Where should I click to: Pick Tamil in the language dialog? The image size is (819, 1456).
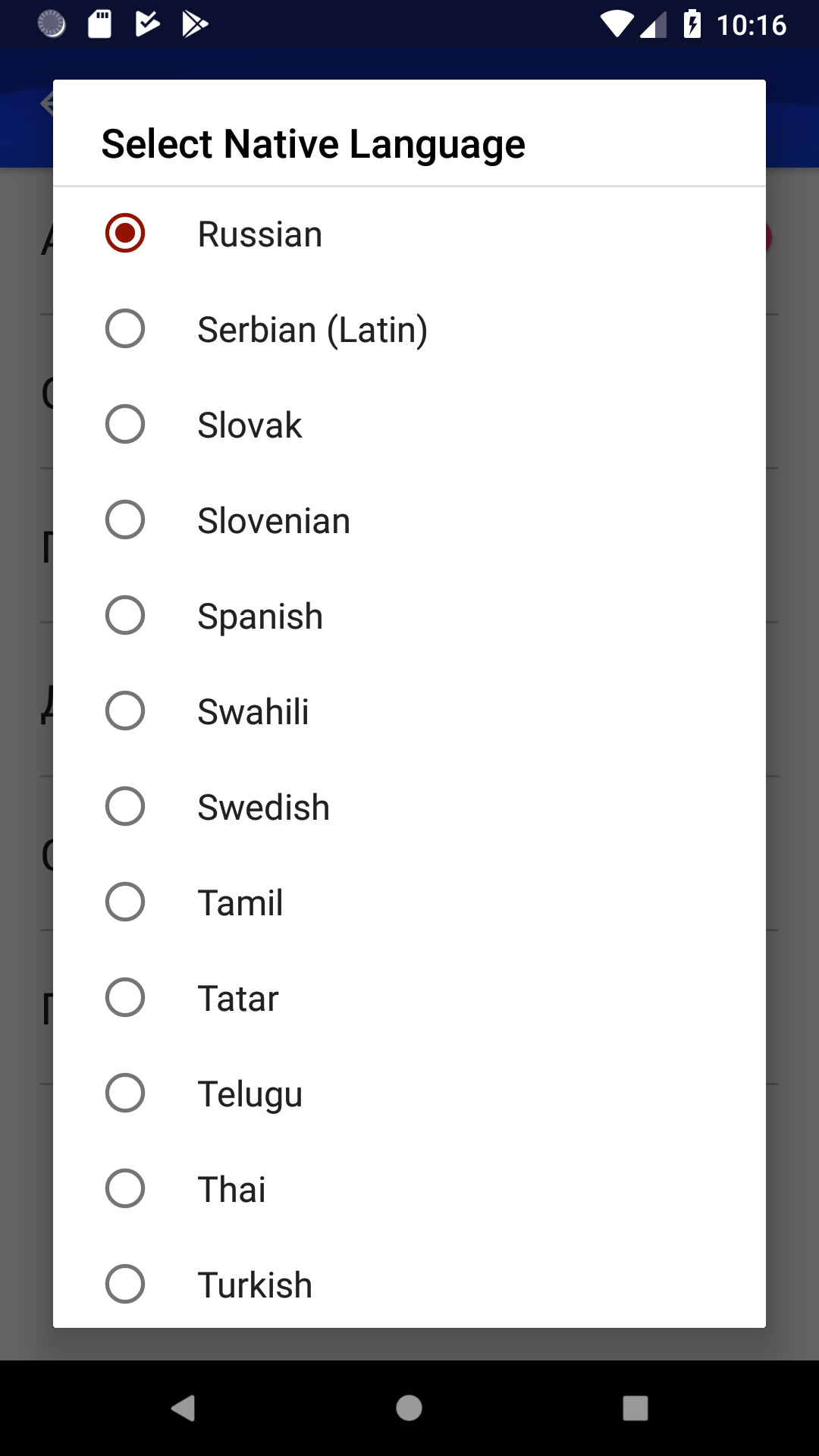(409, 902)
